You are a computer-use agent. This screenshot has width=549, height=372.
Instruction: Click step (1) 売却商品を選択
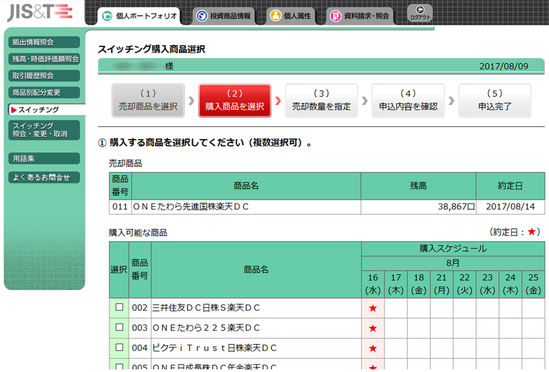pyautogui.click(x=148, y=100)
